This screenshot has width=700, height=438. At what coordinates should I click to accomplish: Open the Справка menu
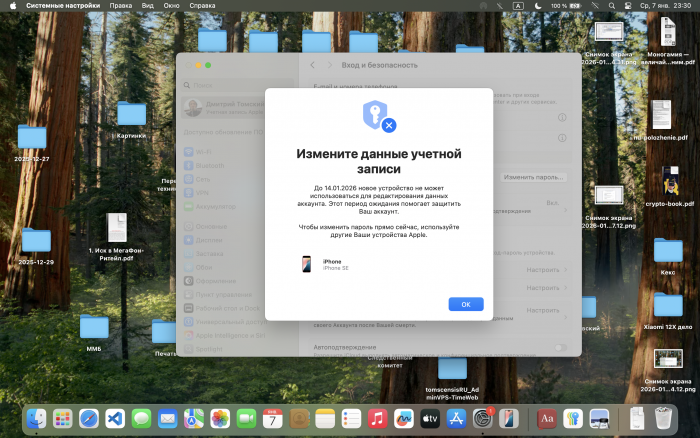pyautogui.click(x=202, y=6)
